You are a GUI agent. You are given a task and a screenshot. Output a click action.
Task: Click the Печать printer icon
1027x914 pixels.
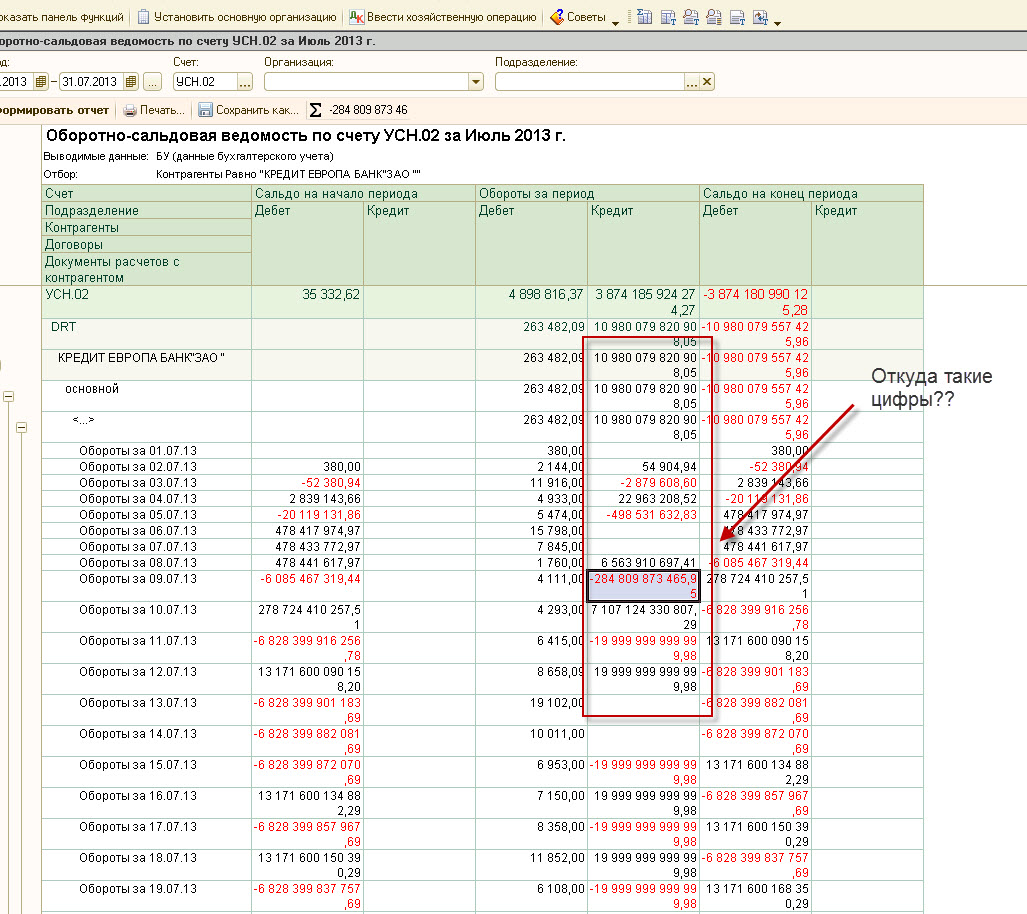pyautogui.click(x=130, y=110)
